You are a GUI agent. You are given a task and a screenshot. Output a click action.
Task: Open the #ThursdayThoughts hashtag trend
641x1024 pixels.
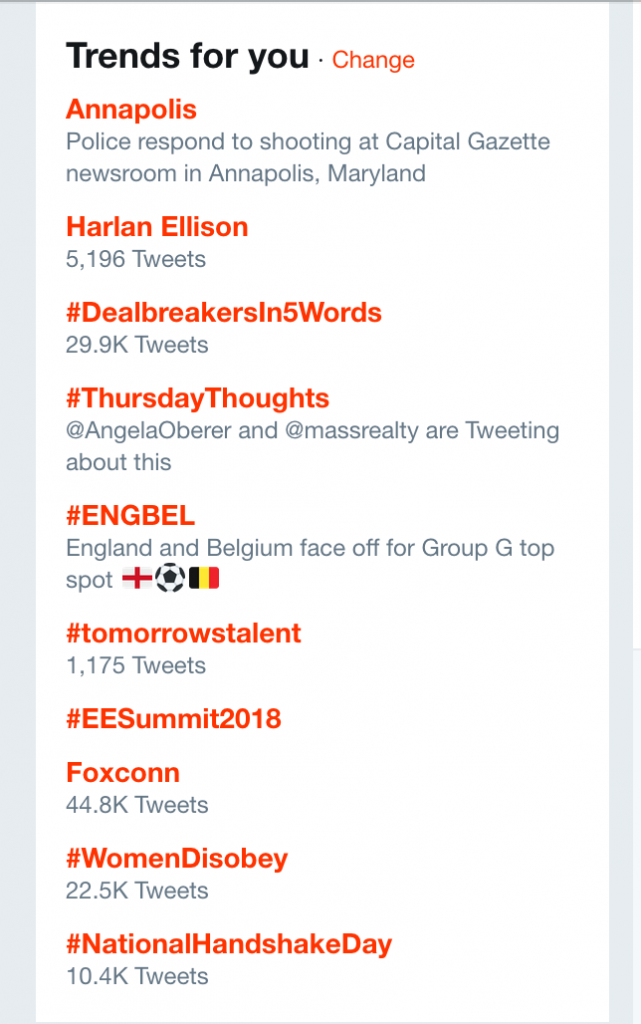click(x=197, y=399)
